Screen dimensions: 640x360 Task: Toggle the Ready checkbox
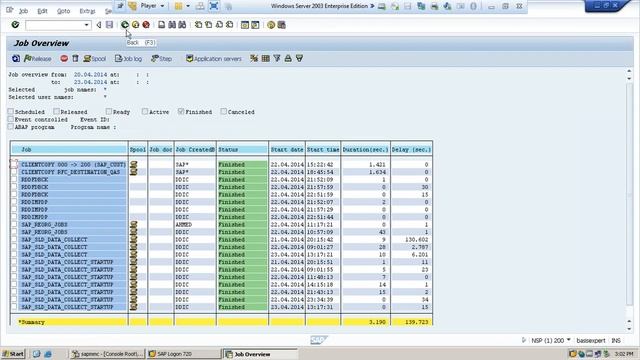coord(109,111)
